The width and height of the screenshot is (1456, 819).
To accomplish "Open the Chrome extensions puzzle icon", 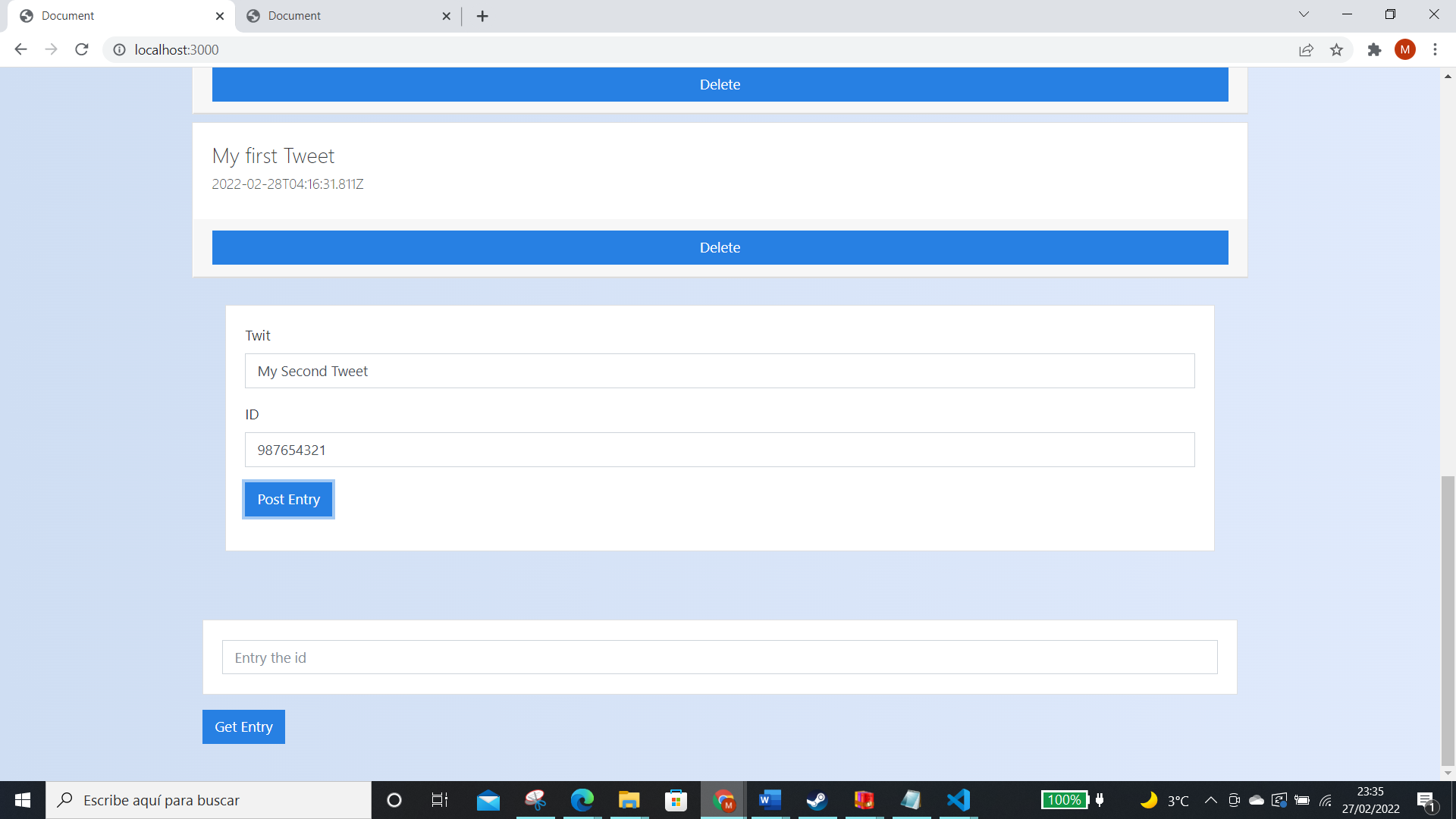I will [x=1374, y=49].
